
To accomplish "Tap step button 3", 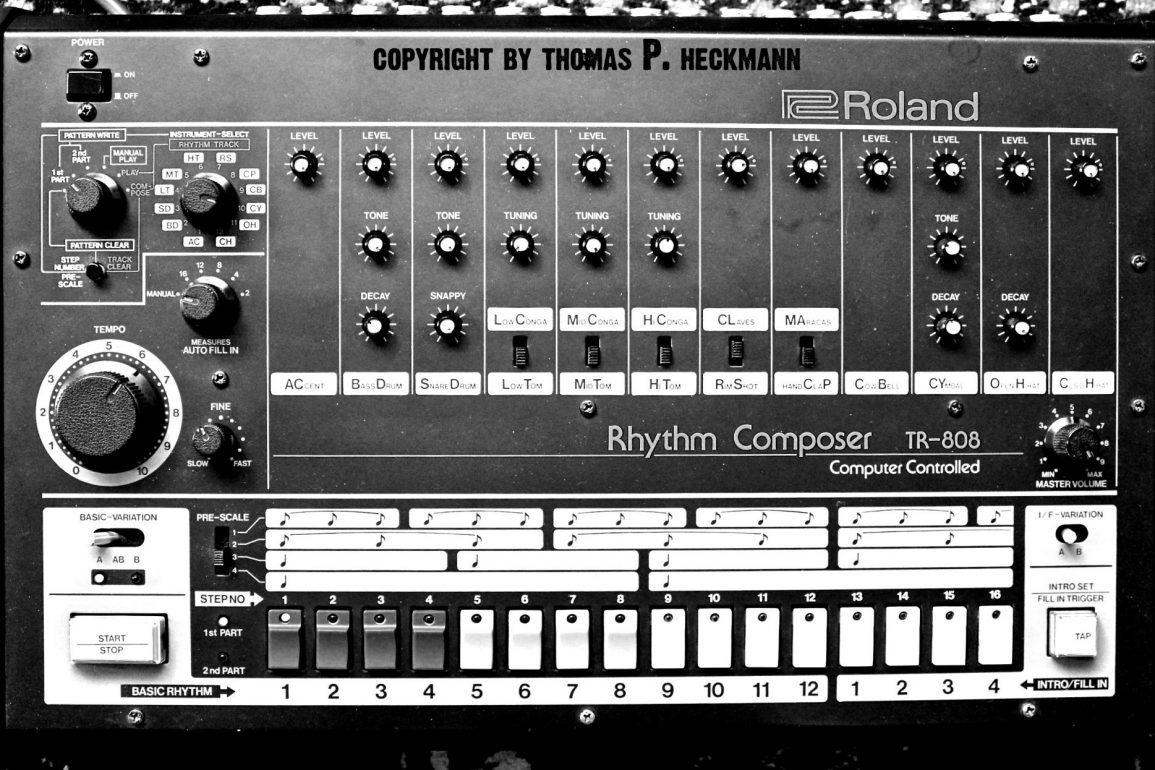I will tap(380, 639).
